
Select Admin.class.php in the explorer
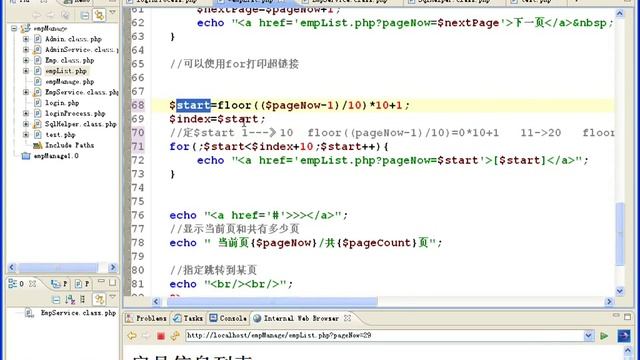click(x=73, y=39)
